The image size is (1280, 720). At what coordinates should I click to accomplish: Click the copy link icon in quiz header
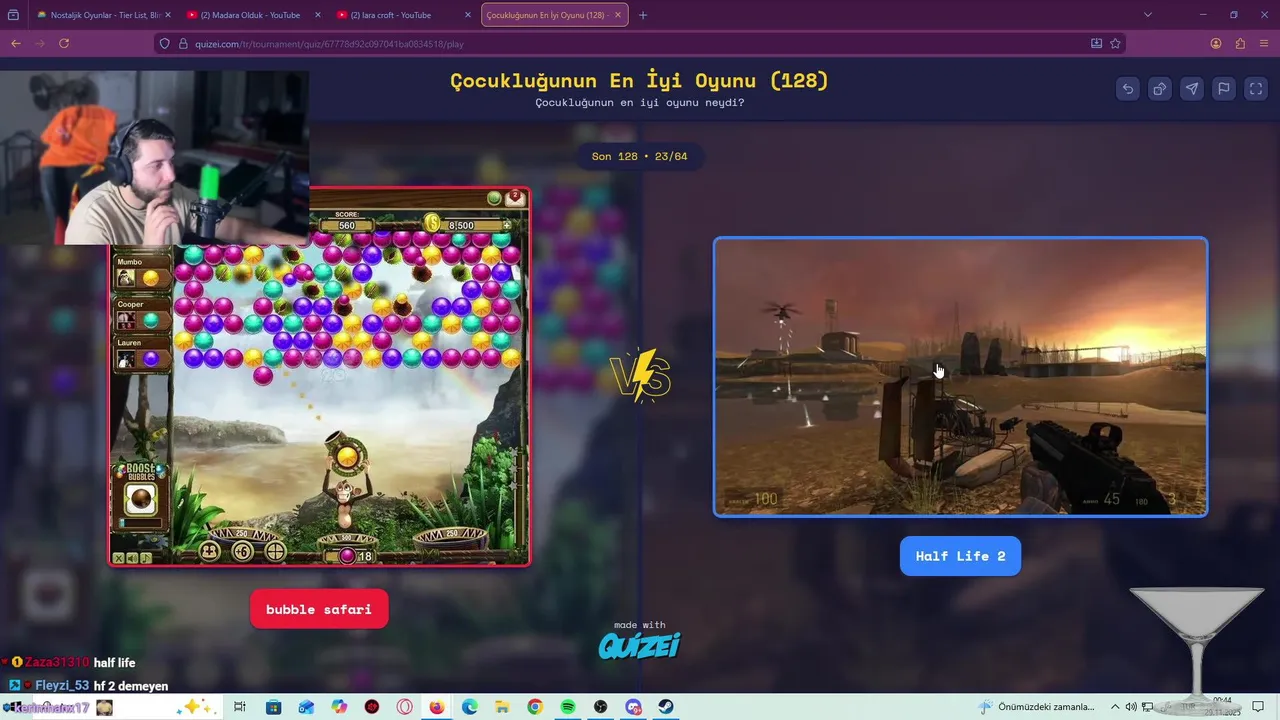click(x=1160, y=88)
